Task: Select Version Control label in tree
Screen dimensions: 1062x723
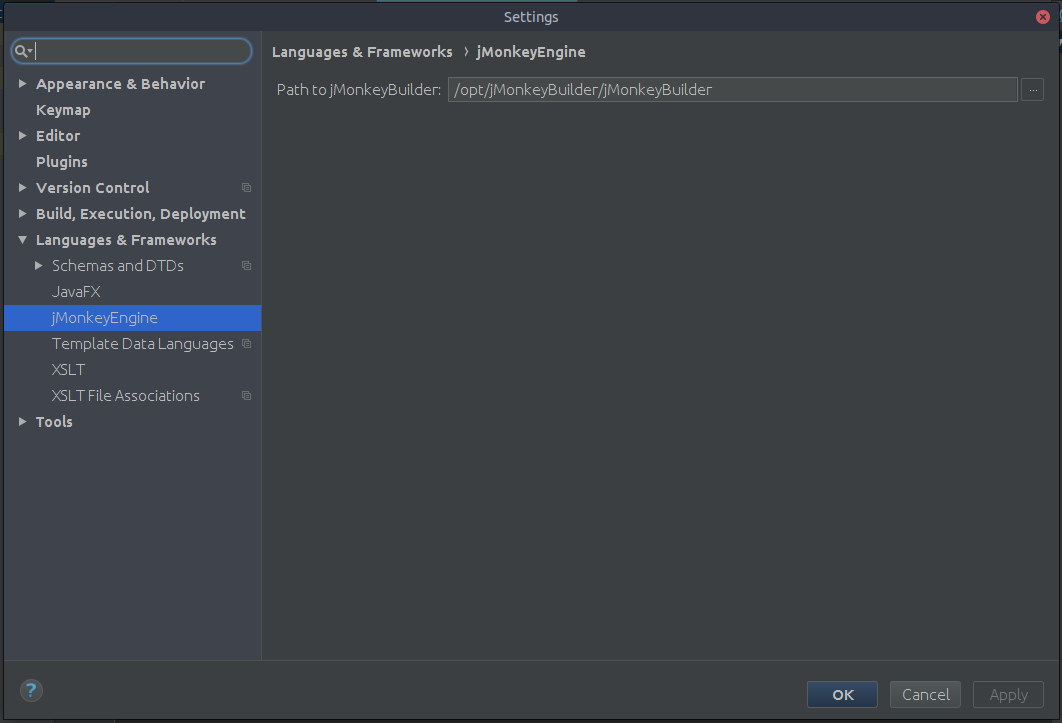Action: [92, 188]
